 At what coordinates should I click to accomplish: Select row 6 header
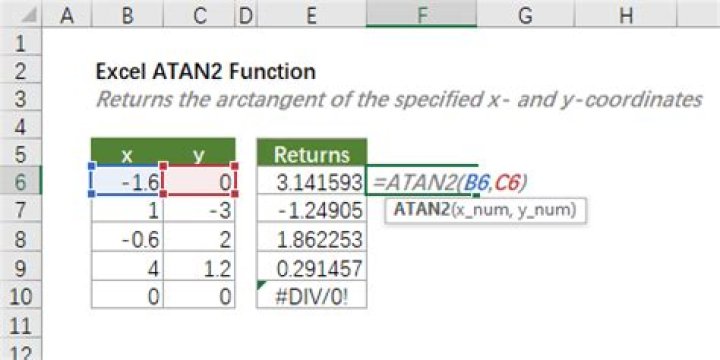[21, 182]
